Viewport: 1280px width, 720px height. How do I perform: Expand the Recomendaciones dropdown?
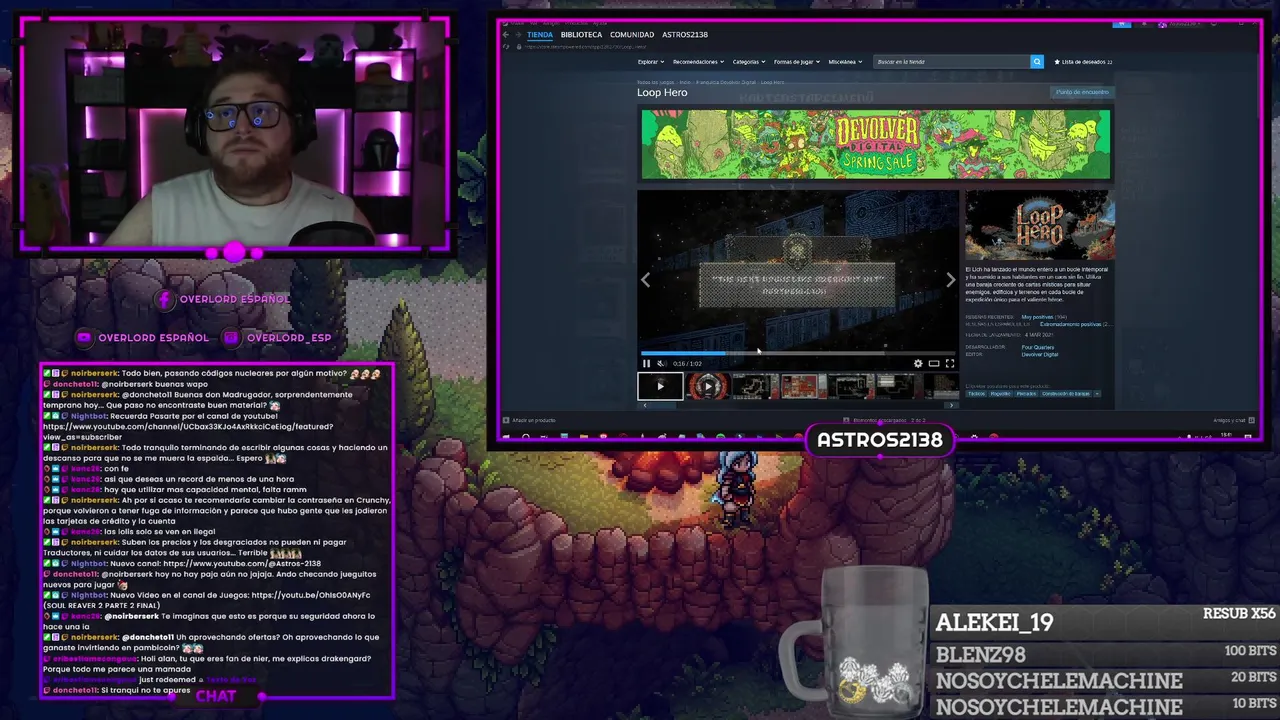point(697,62)
